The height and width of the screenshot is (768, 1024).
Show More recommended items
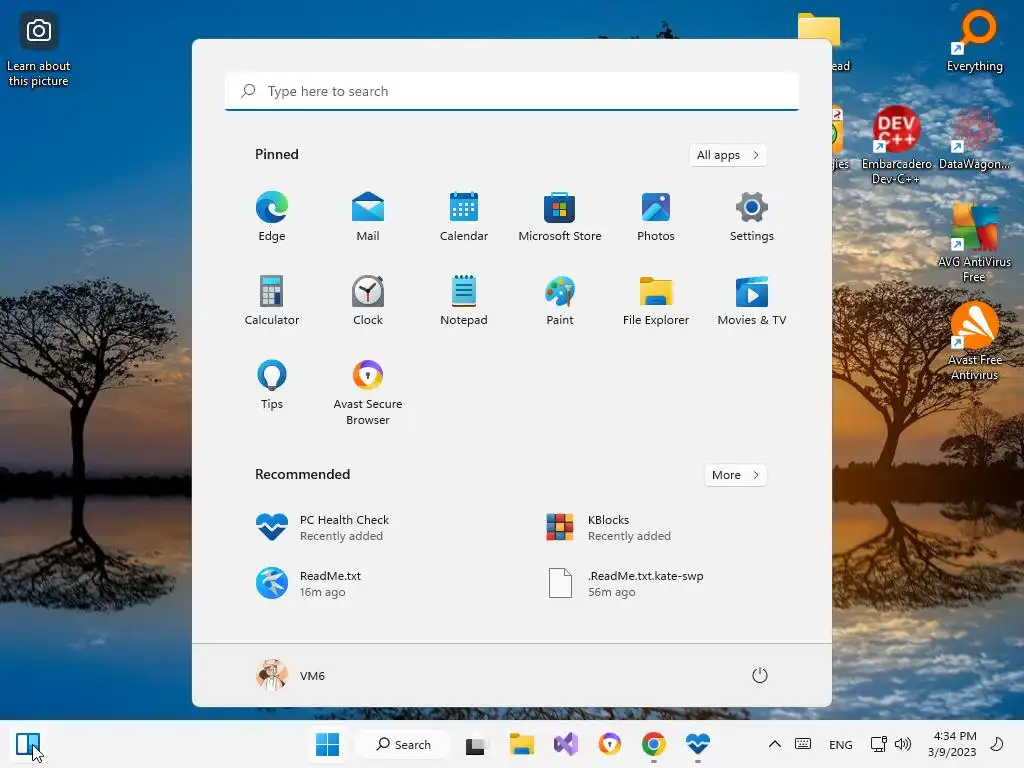pos(735,475)
